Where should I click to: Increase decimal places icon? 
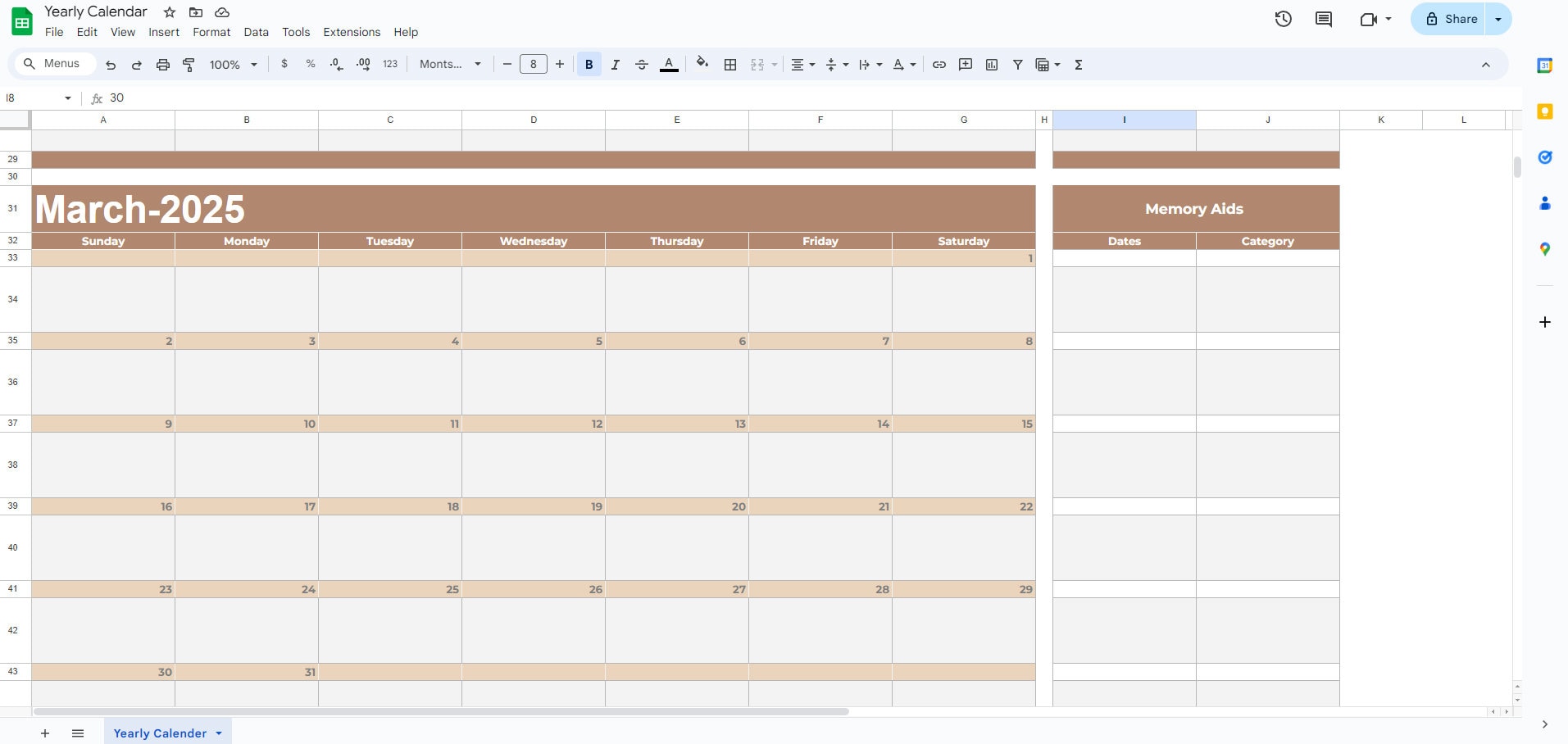tap(363, 64)
